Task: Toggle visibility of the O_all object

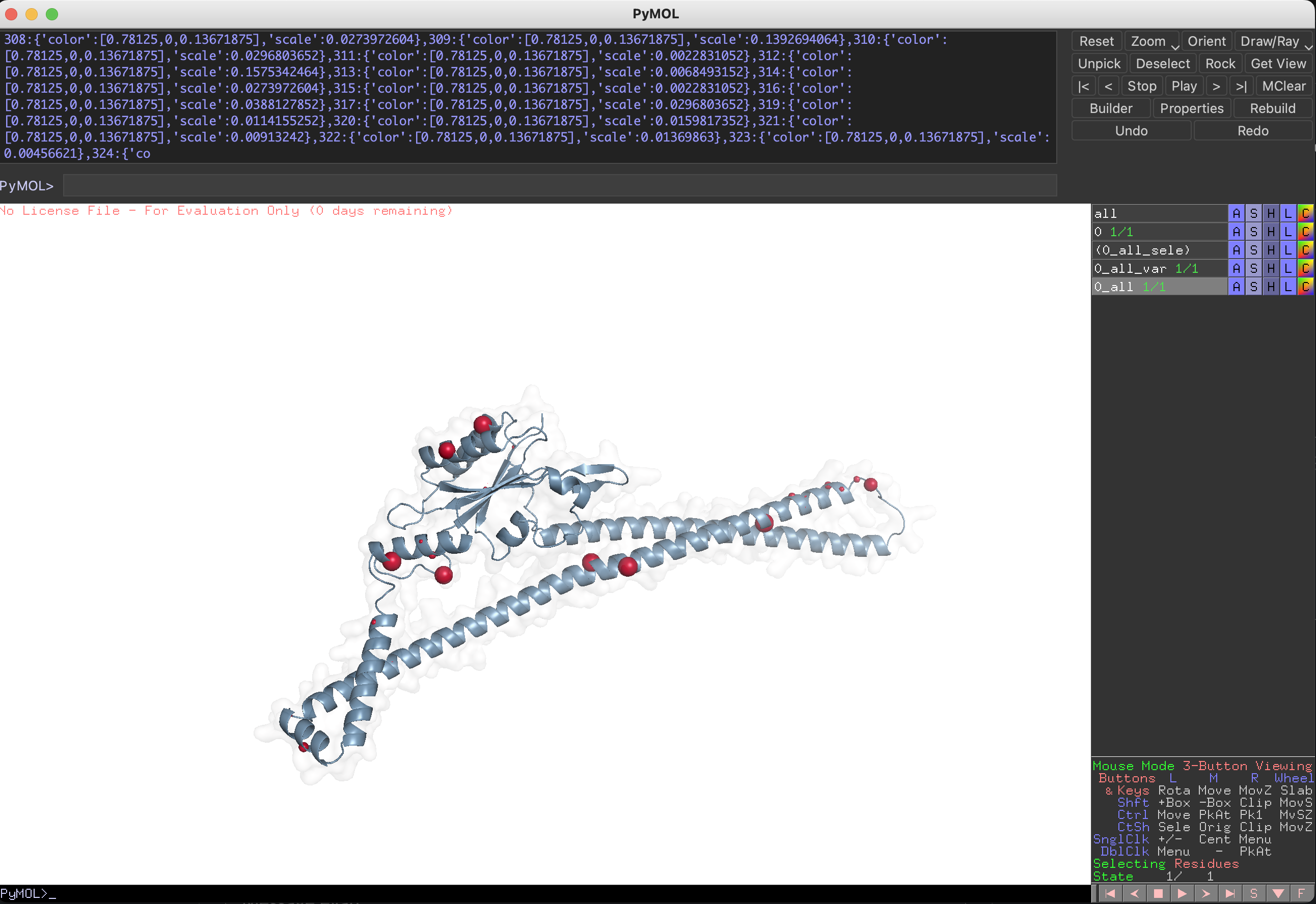Action: click(x=1156, y=287)
